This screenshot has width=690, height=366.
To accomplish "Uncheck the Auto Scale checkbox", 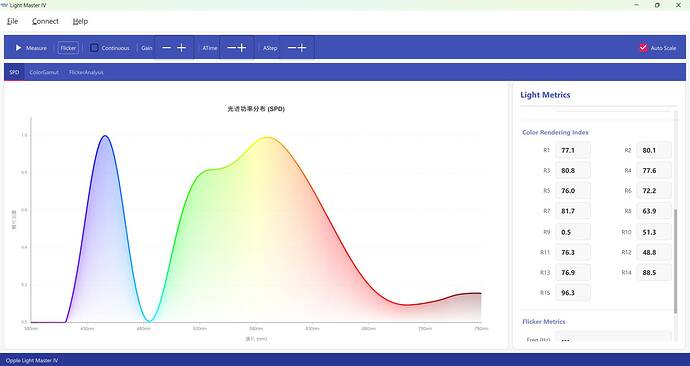I will tap(643, 48).
